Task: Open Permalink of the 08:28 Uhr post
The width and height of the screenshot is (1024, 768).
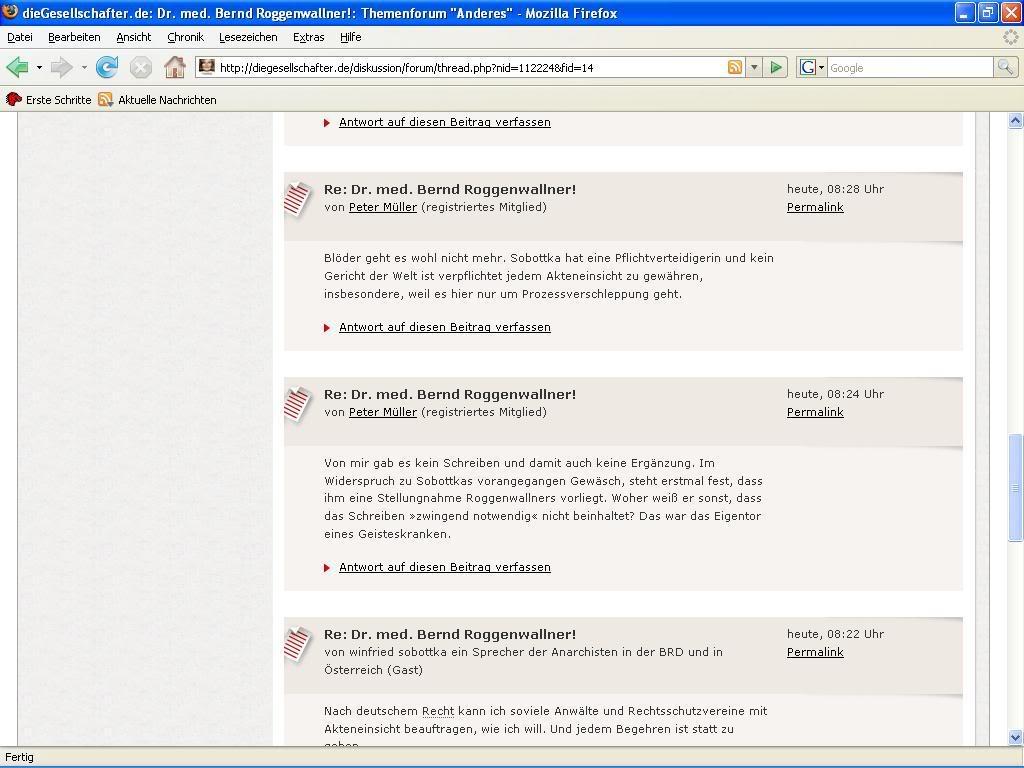Action: pyautogui.click(x=815, y=207)
